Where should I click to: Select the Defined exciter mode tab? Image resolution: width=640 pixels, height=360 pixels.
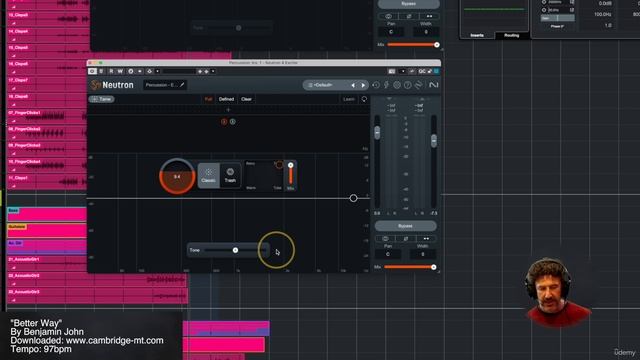tap(226, 99)
